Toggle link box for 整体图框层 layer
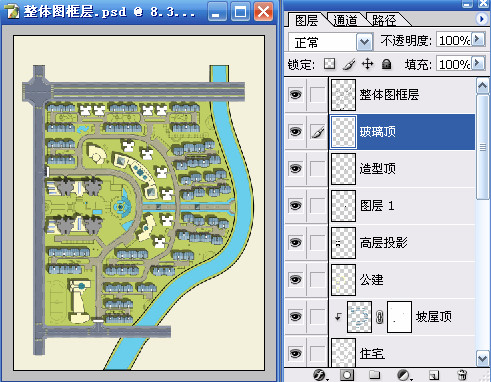Screen dimensions: 491x382 [317, 95]
